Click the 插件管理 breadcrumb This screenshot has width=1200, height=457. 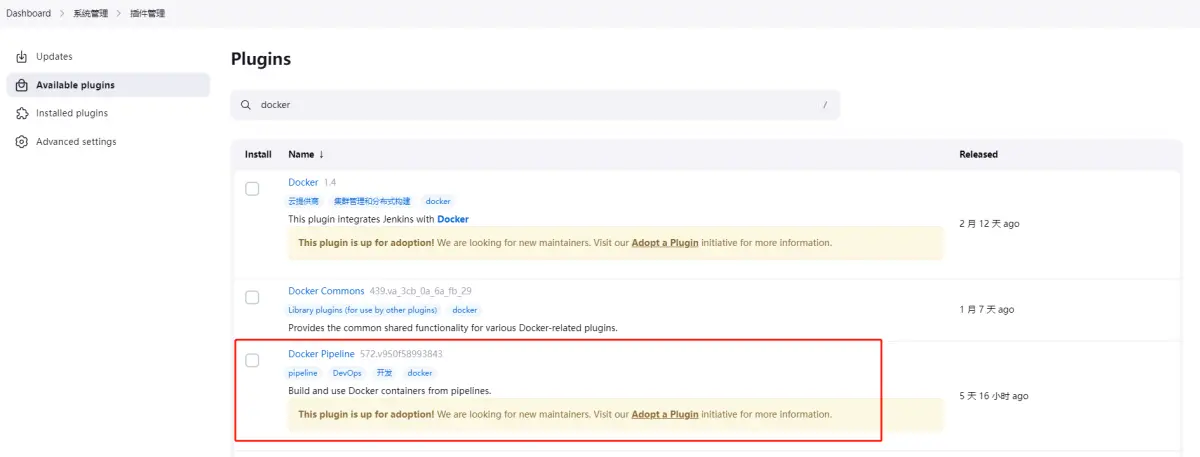tap(149, 13)
